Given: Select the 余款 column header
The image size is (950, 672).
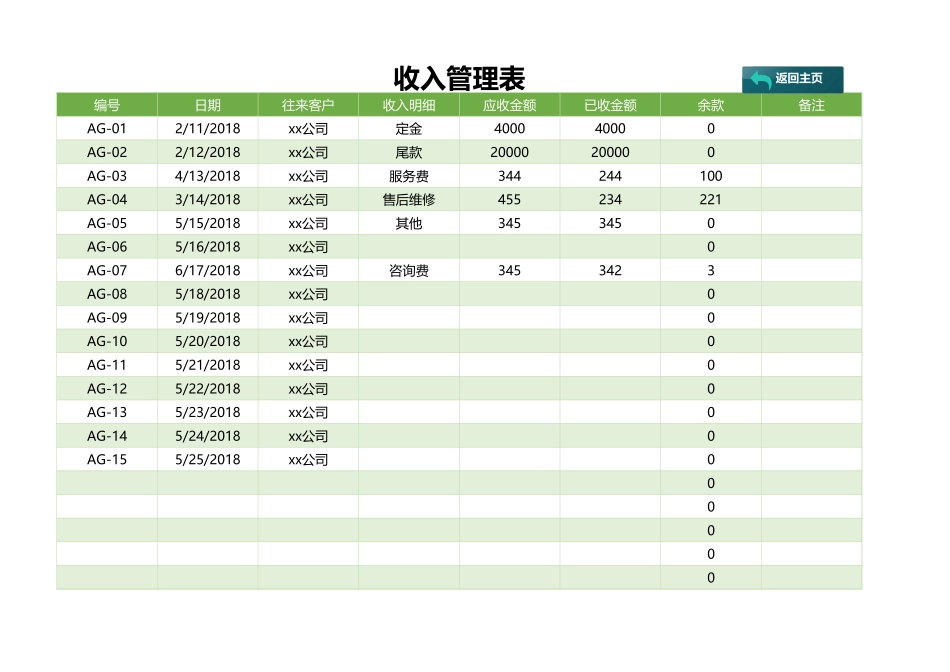Looking at the screenshot, I should coord(711,105).
